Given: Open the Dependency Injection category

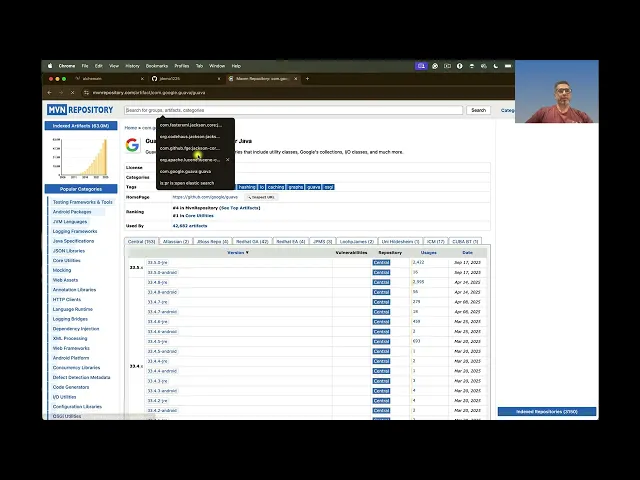Looking at the screenshot, I should tap(76, 329).
